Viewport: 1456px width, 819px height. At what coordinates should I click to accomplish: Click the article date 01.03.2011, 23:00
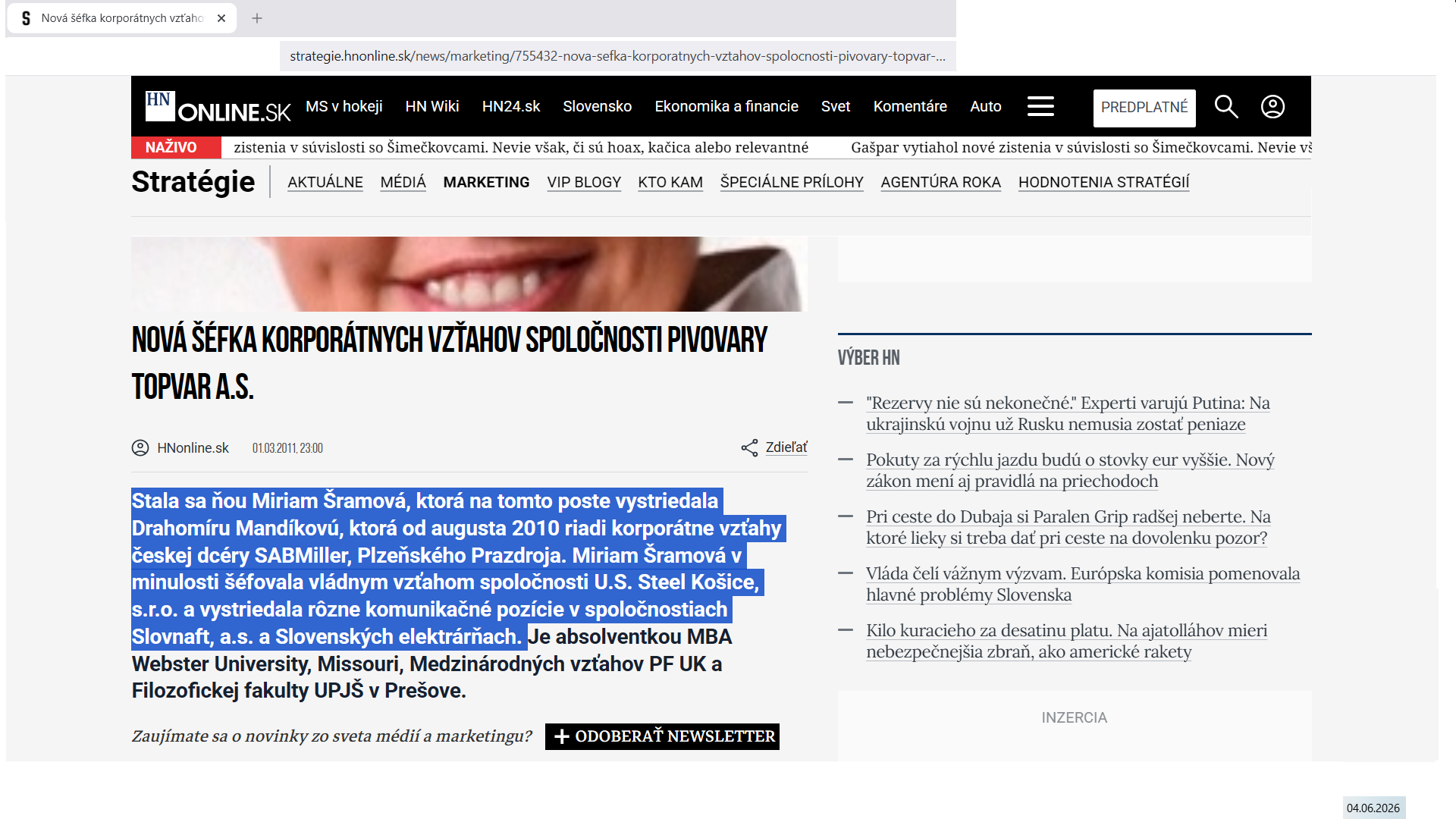pyautogui.click(x=287, y=448)
